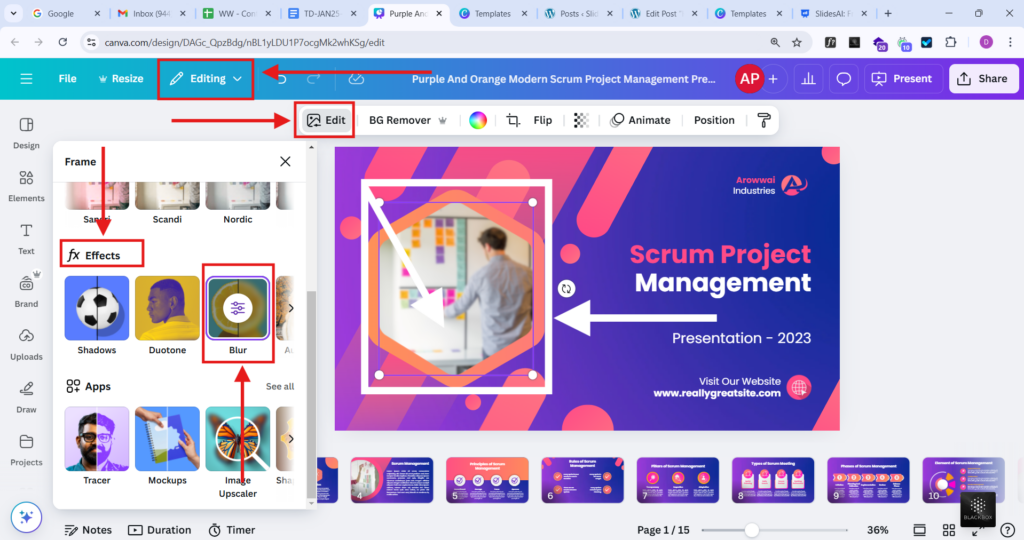The width and height of the screenshot is (1024, 540).
Task: Open the Canva main hamburger menu
Action: click(26, 79)
